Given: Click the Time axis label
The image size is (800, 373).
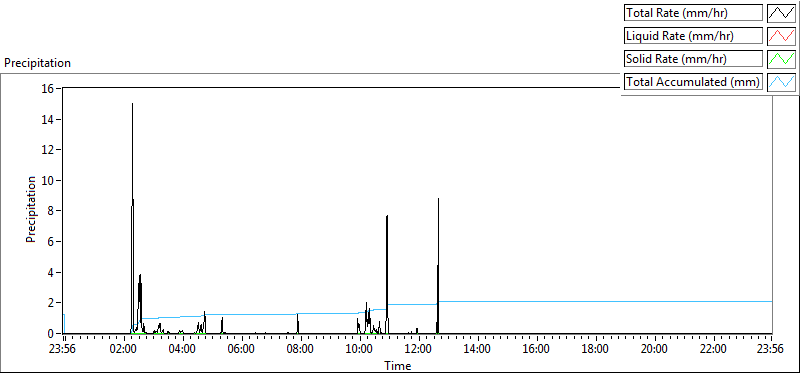Looking at the screenshot, I should (x=397, y=365).
